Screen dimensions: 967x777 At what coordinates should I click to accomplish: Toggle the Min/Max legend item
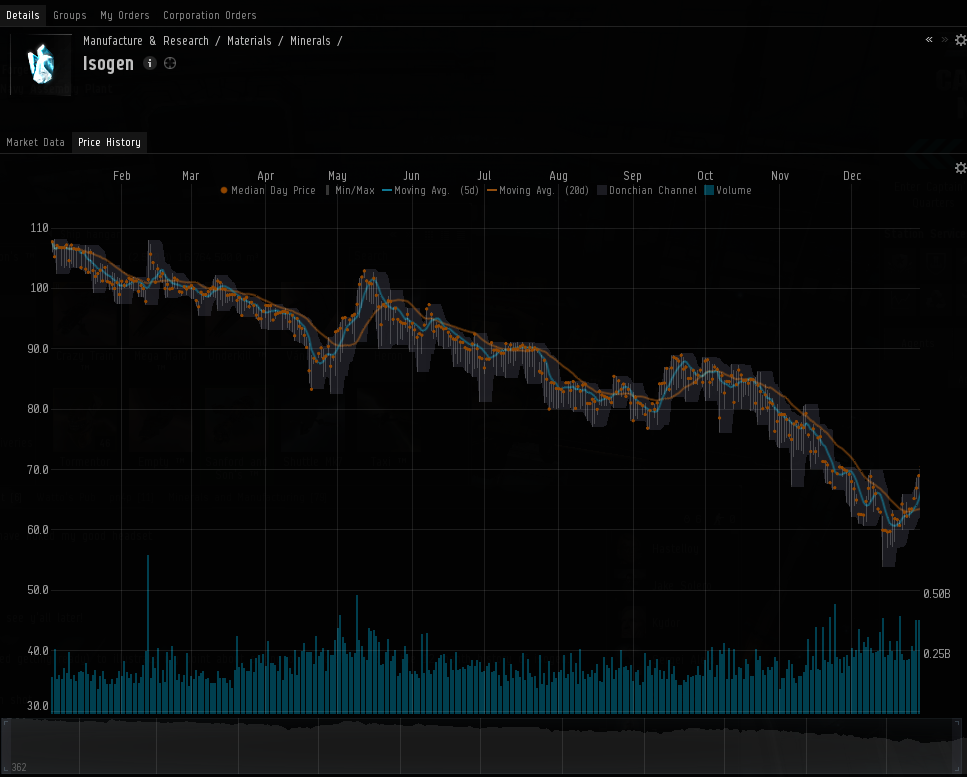[x=350, y=191]
